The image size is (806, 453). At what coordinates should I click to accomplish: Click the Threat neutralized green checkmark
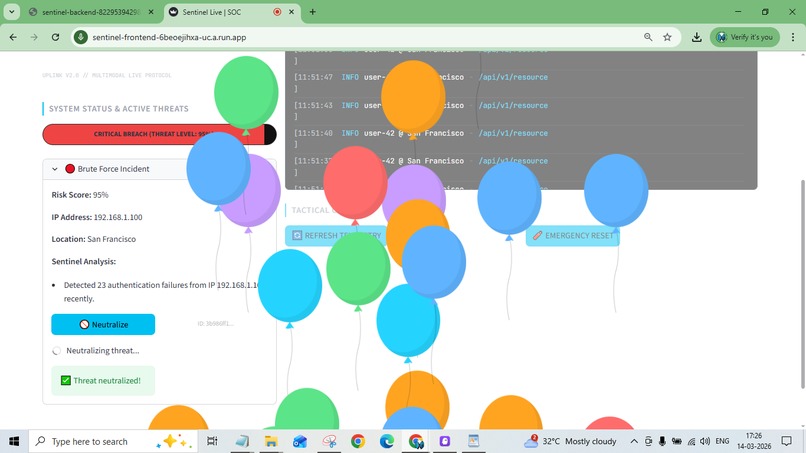coord(66,380)
